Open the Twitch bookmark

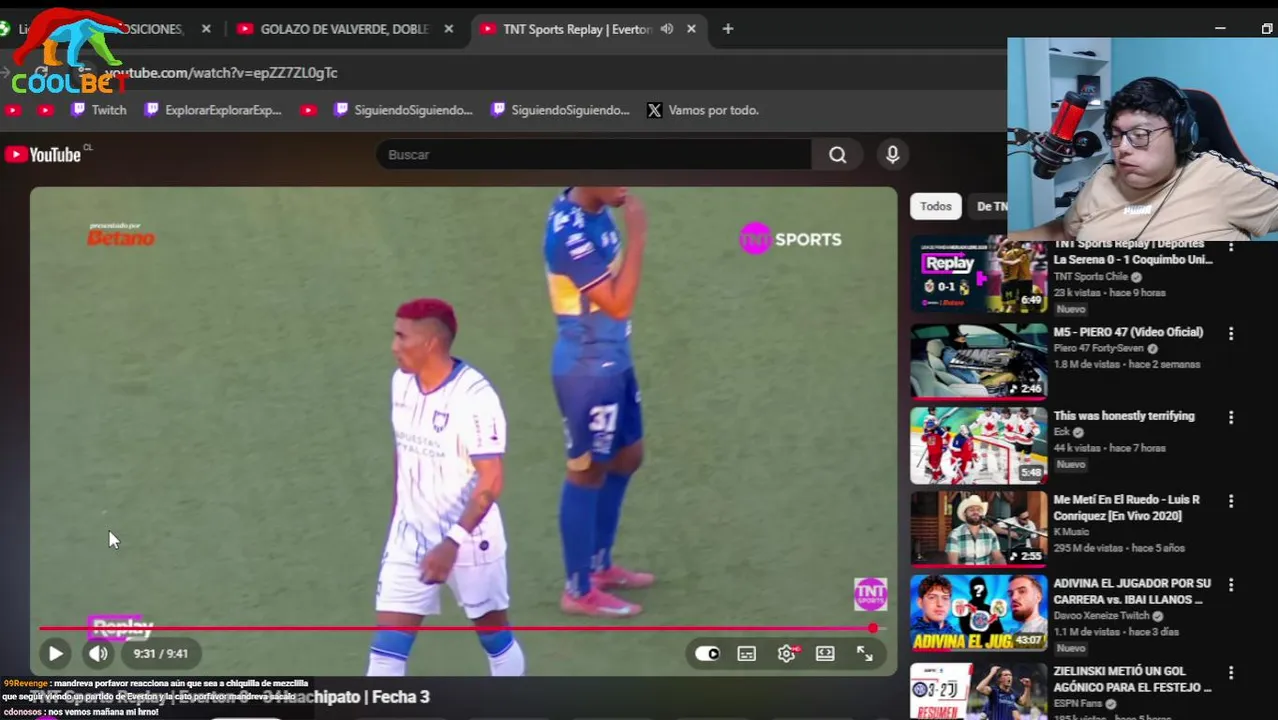[98, 110]
